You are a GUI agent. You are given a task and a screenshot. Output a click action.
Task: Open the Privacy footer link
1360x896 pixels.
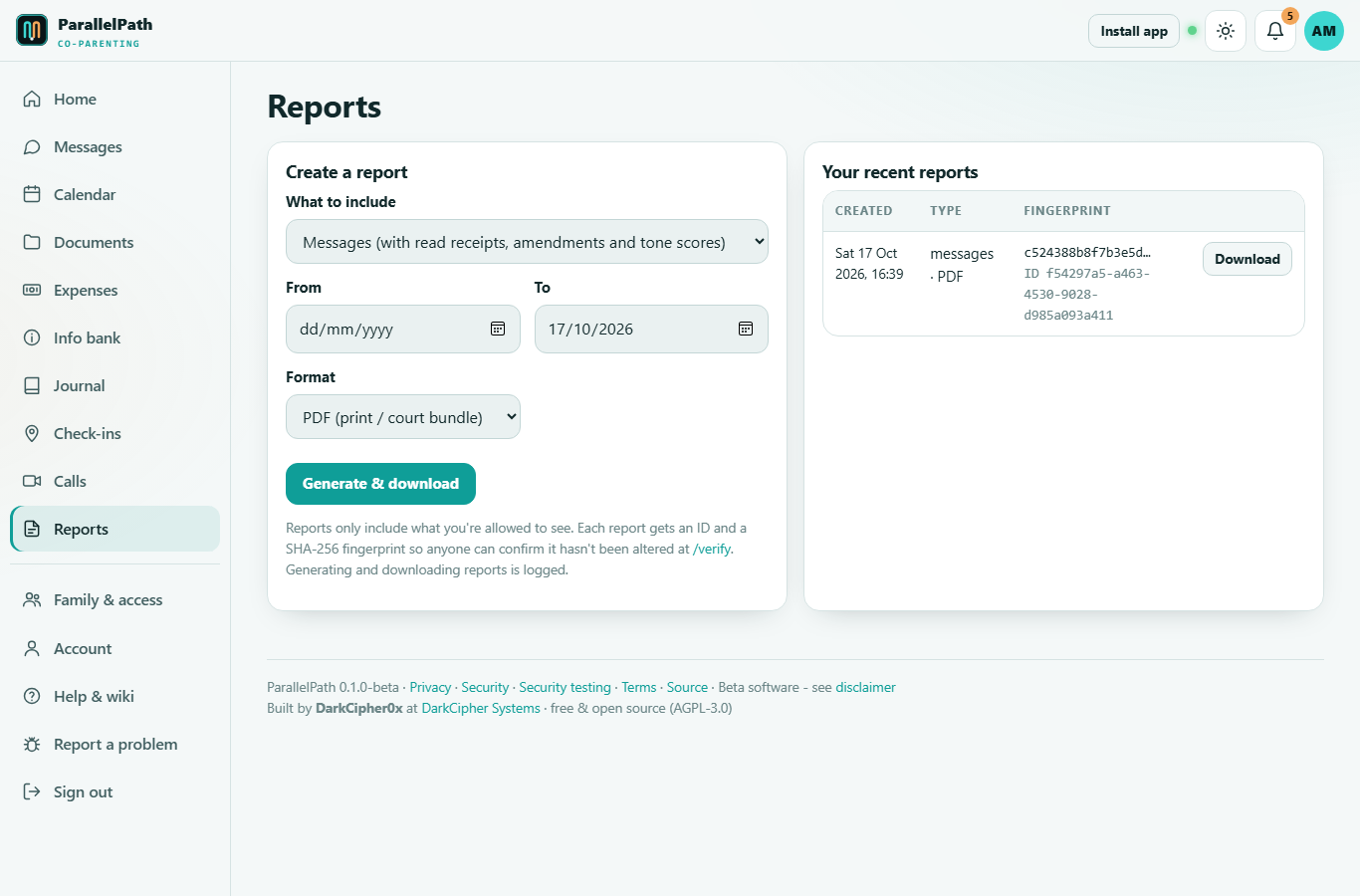(430, 687)
